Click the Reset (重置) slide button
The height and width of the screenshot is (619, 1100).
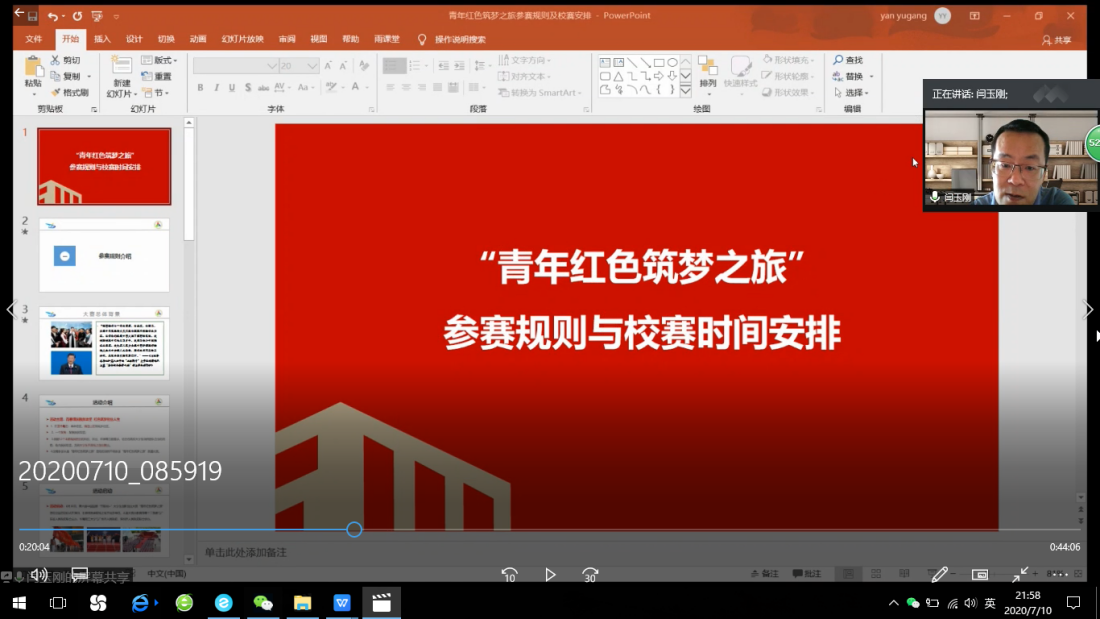pyautogui.click(x=156, y=76)
